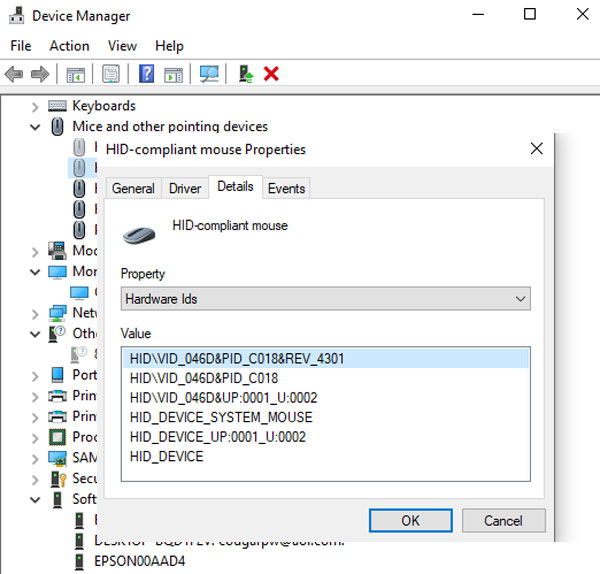This screenshot has width=600, height=574.
Task: Maximize the Device Manager window
Action: [x=530, y=15]
